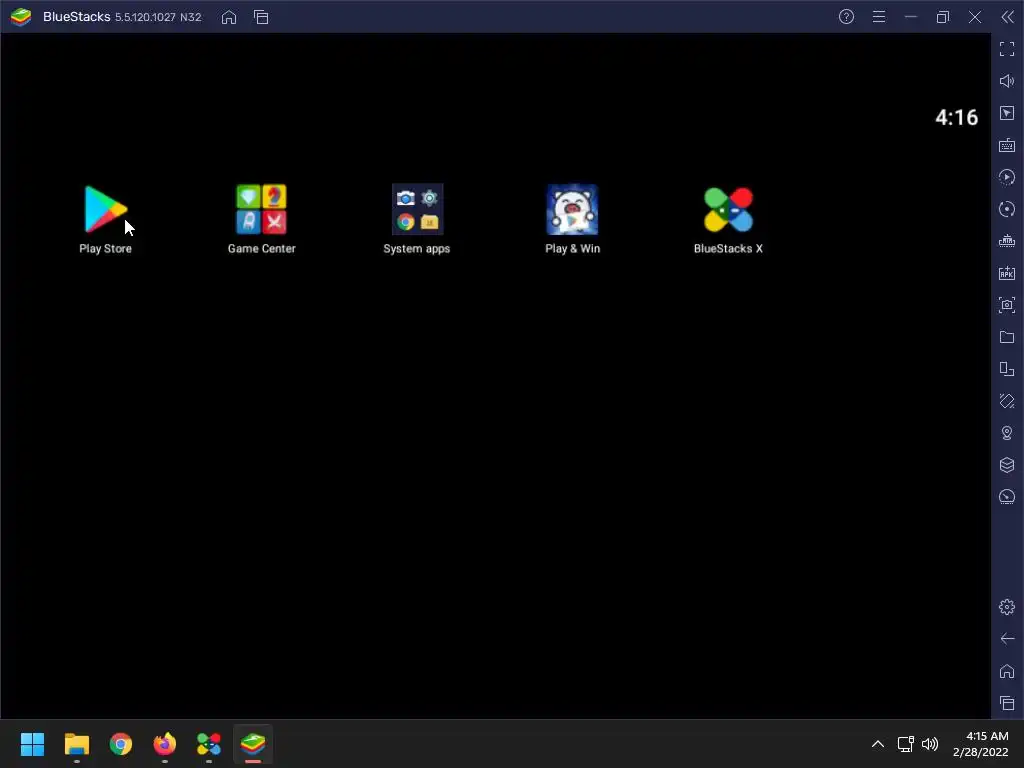Click the network icon in system tray
Viewport: 1024px width, 768px height.
tap(905, 744)
